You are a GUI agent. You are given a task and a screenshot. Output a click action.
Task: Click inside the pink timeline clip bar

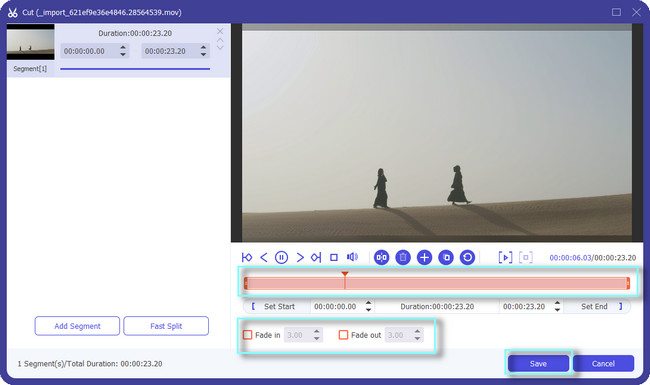[x=437, y=283]
